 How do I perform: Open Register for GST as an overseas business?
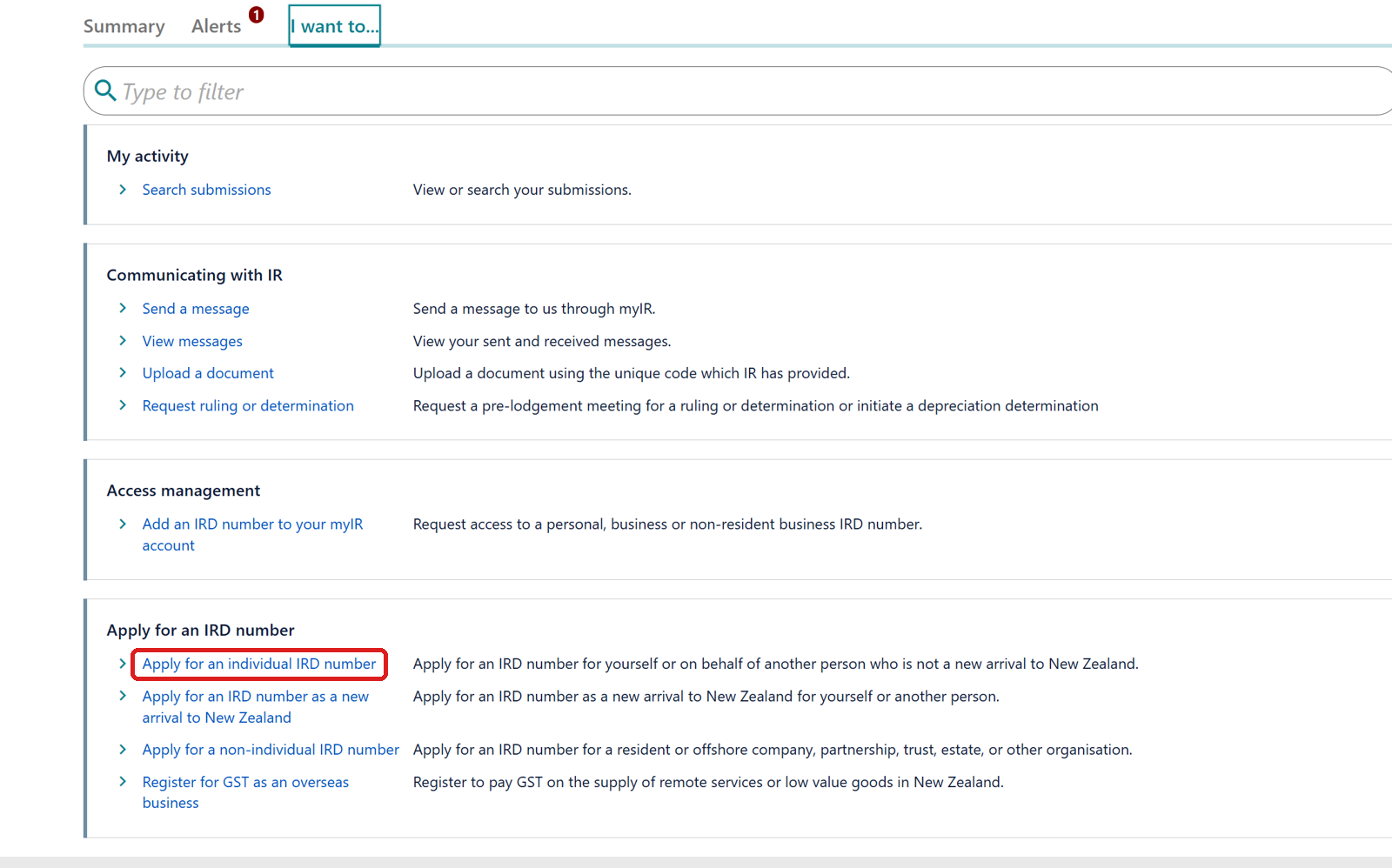pyautogui.click(x=245, y=792)
